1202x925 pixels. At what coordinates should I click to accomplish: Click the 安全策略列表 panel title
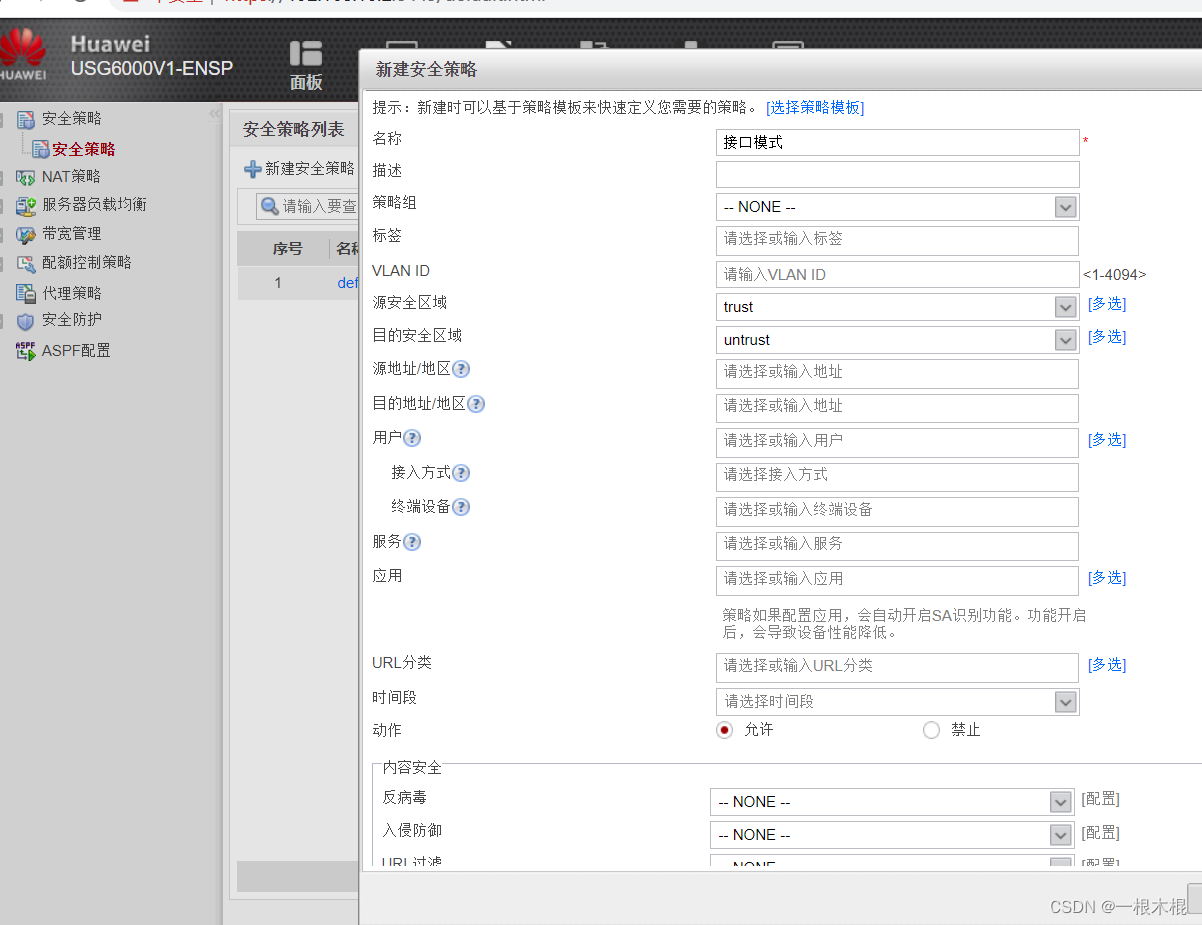294,130
